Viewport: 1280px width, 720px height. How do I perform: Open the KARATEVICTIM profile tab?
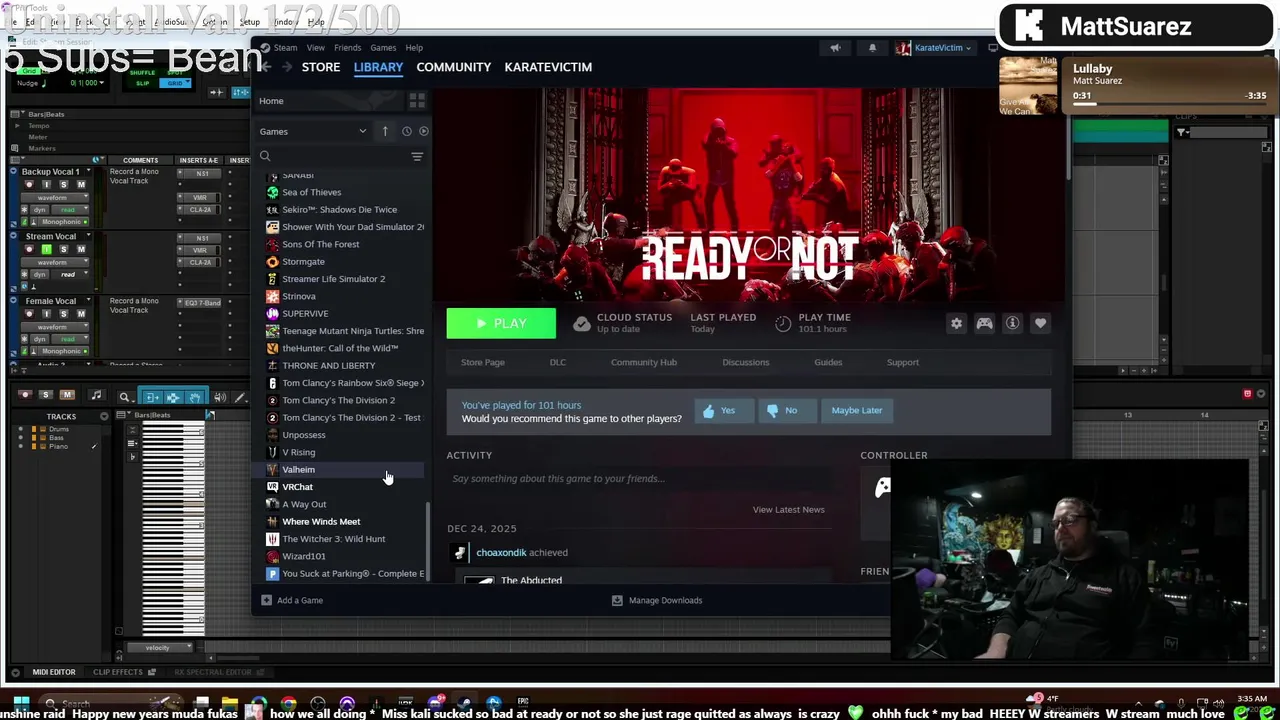(548, 67)
